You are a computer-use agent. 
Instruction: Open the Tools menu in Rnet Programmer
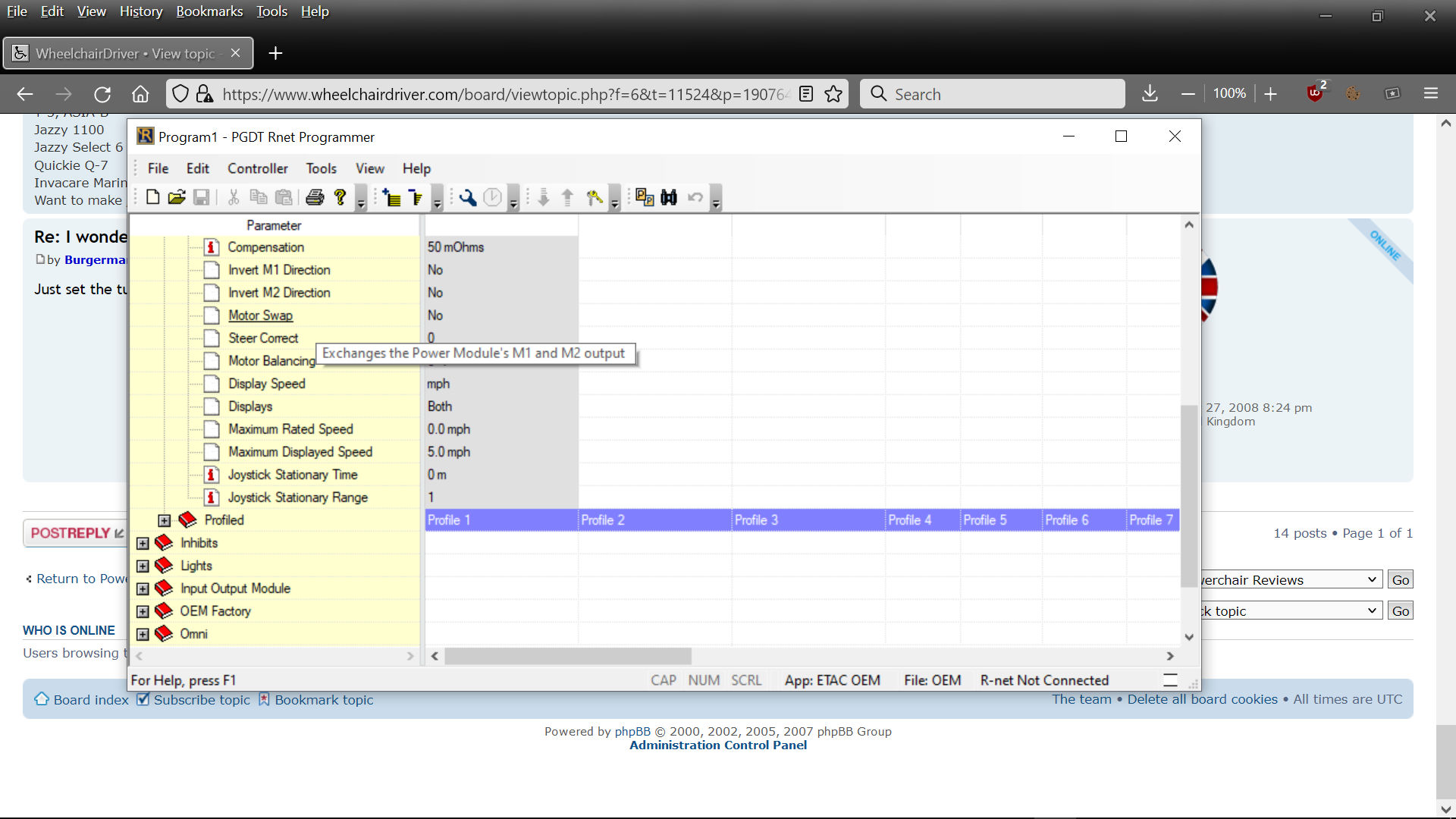coord(321,168)
